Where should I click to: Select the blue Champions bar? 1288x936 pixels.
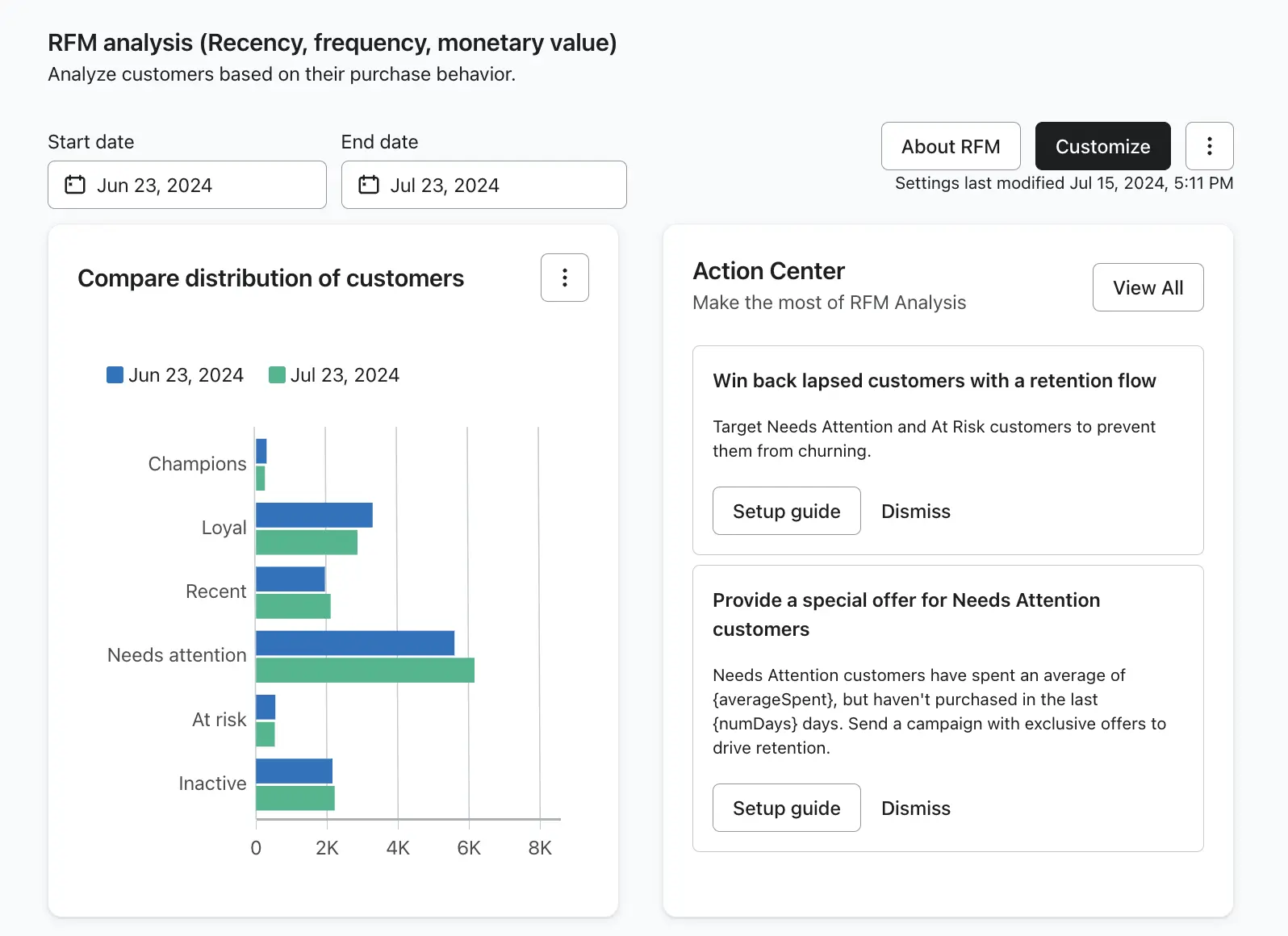pyautogui.click(x=261, y=451)
